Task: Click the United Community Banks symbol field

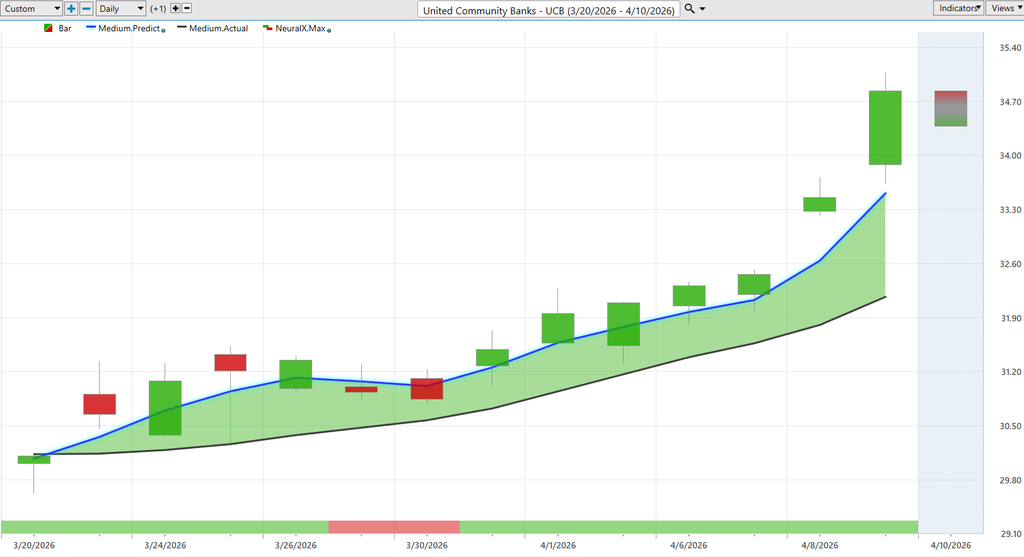Action: pyautogui.click(x=549, y=9)
